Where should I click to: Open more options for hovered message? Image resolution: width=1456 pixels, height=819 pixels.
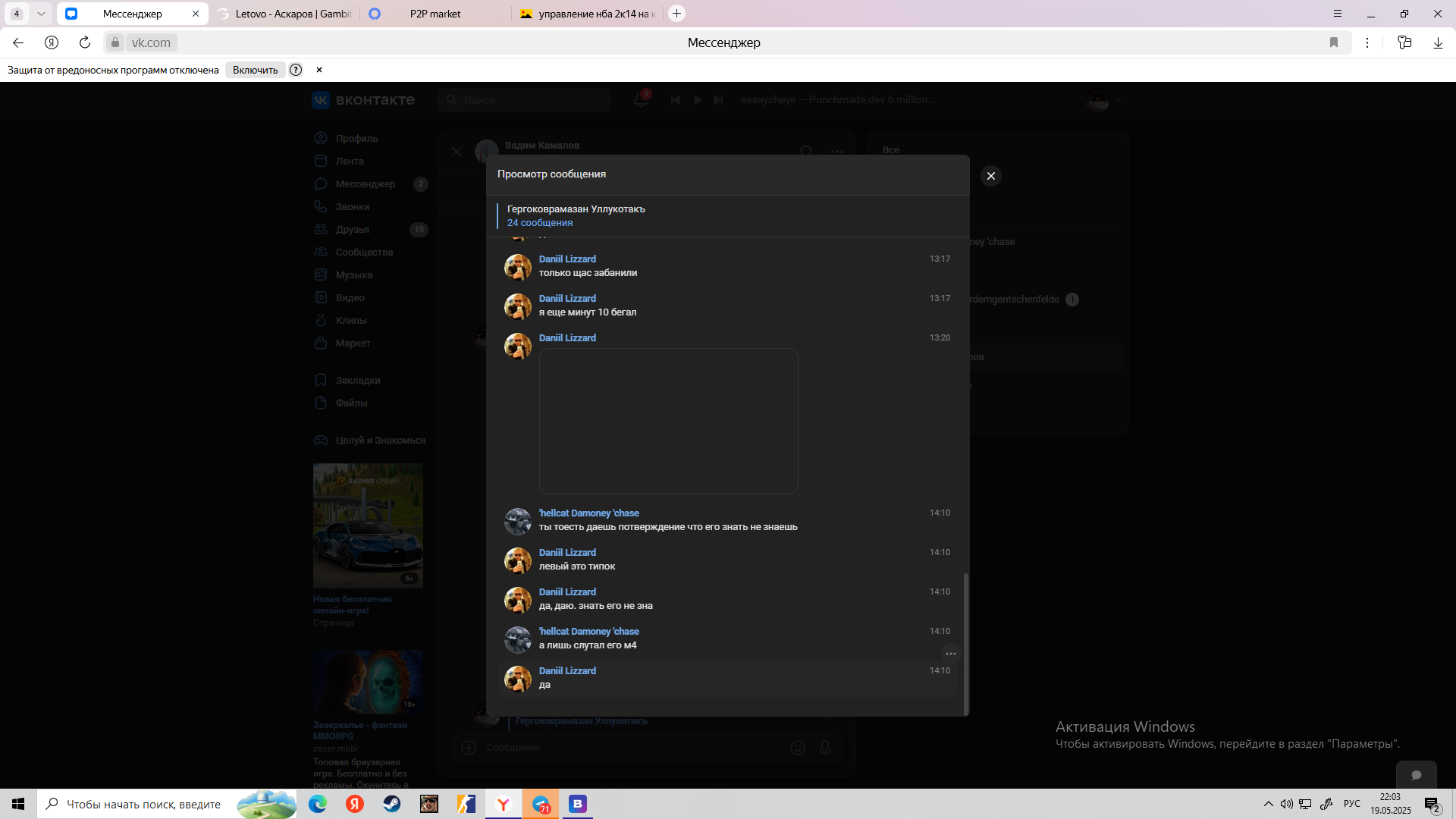tap(950, 654)
